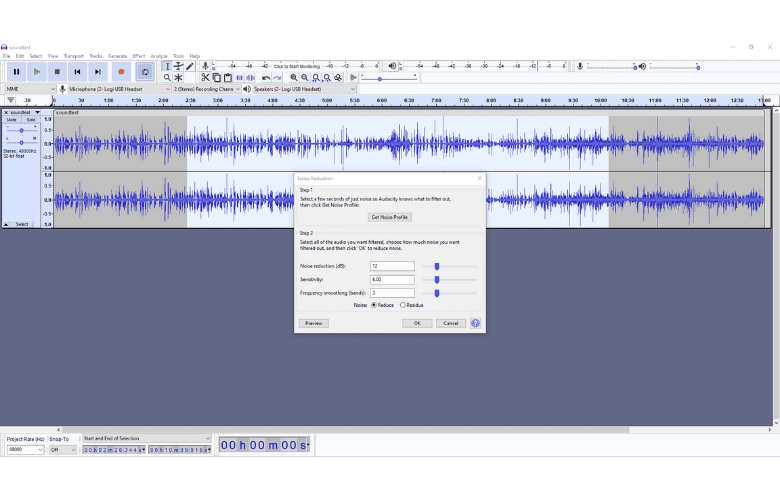Open the soundtest track name menu
780x500 pixels.
click(23, 112)
